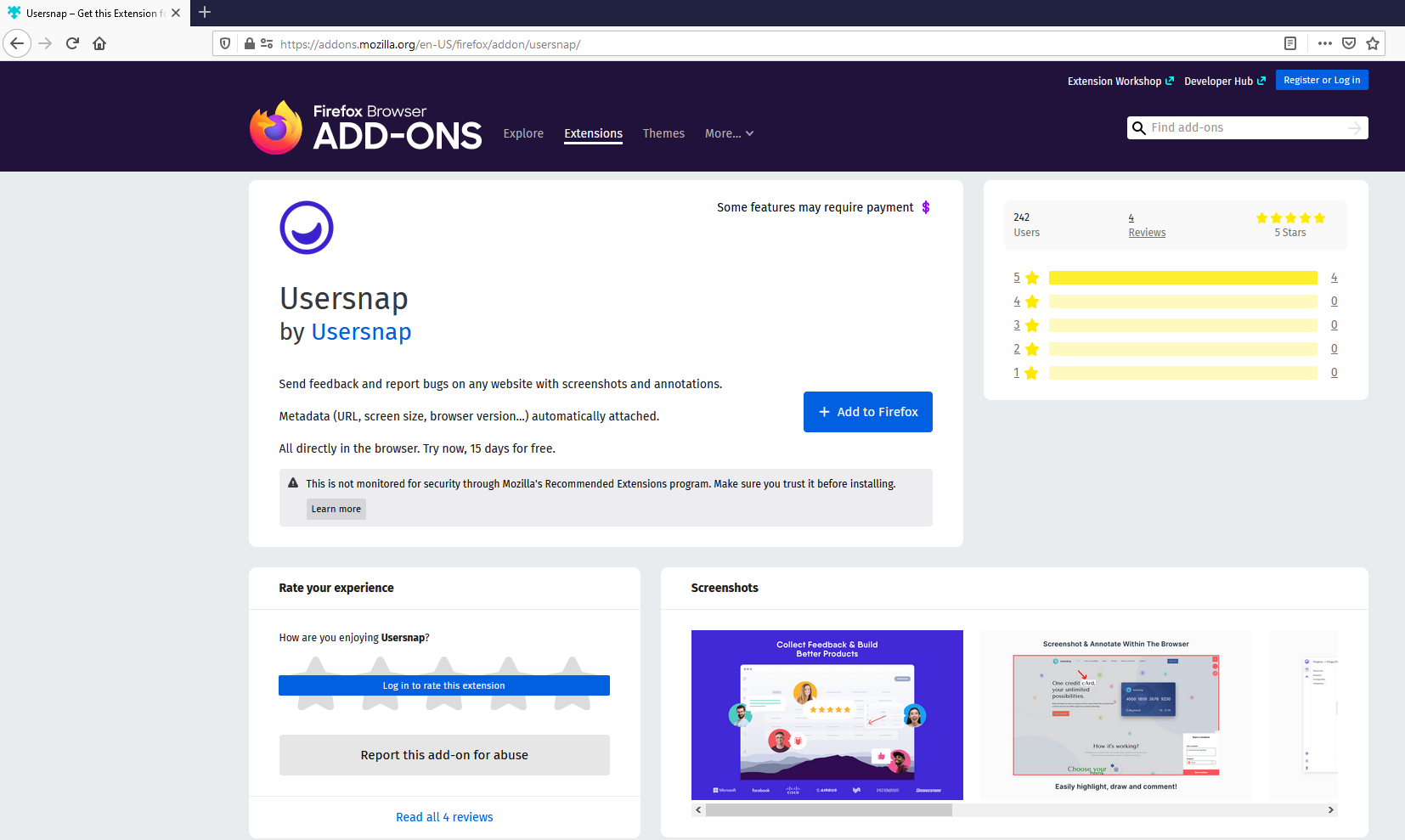Click the Firefox Browser Add-ons logo
1405x840 pixels.
(x=366, y=127)
